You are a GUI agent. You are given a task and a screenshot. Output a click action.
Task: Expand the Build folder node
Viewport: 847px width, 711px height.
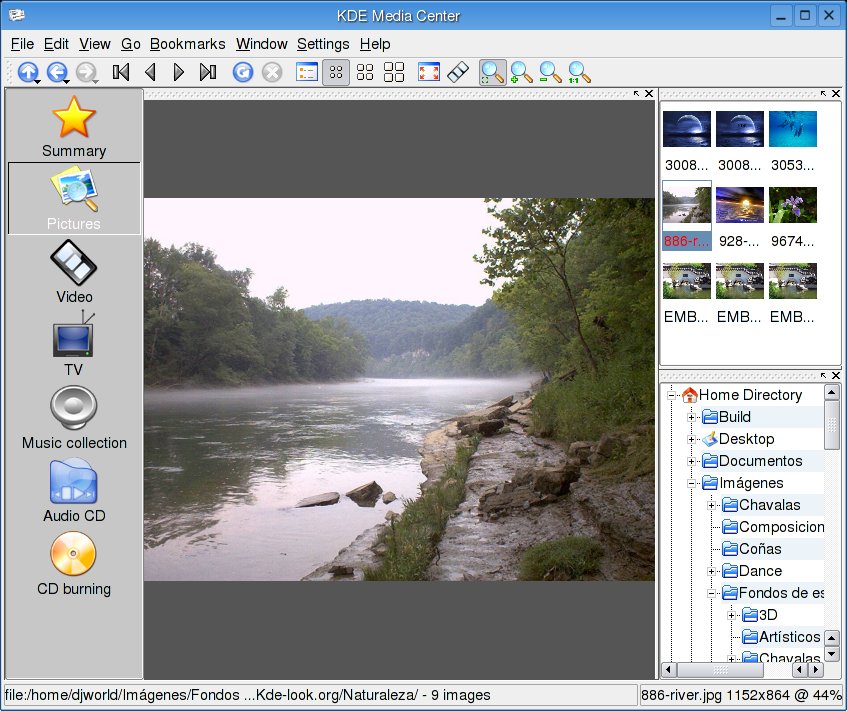(x=691, y=417)
